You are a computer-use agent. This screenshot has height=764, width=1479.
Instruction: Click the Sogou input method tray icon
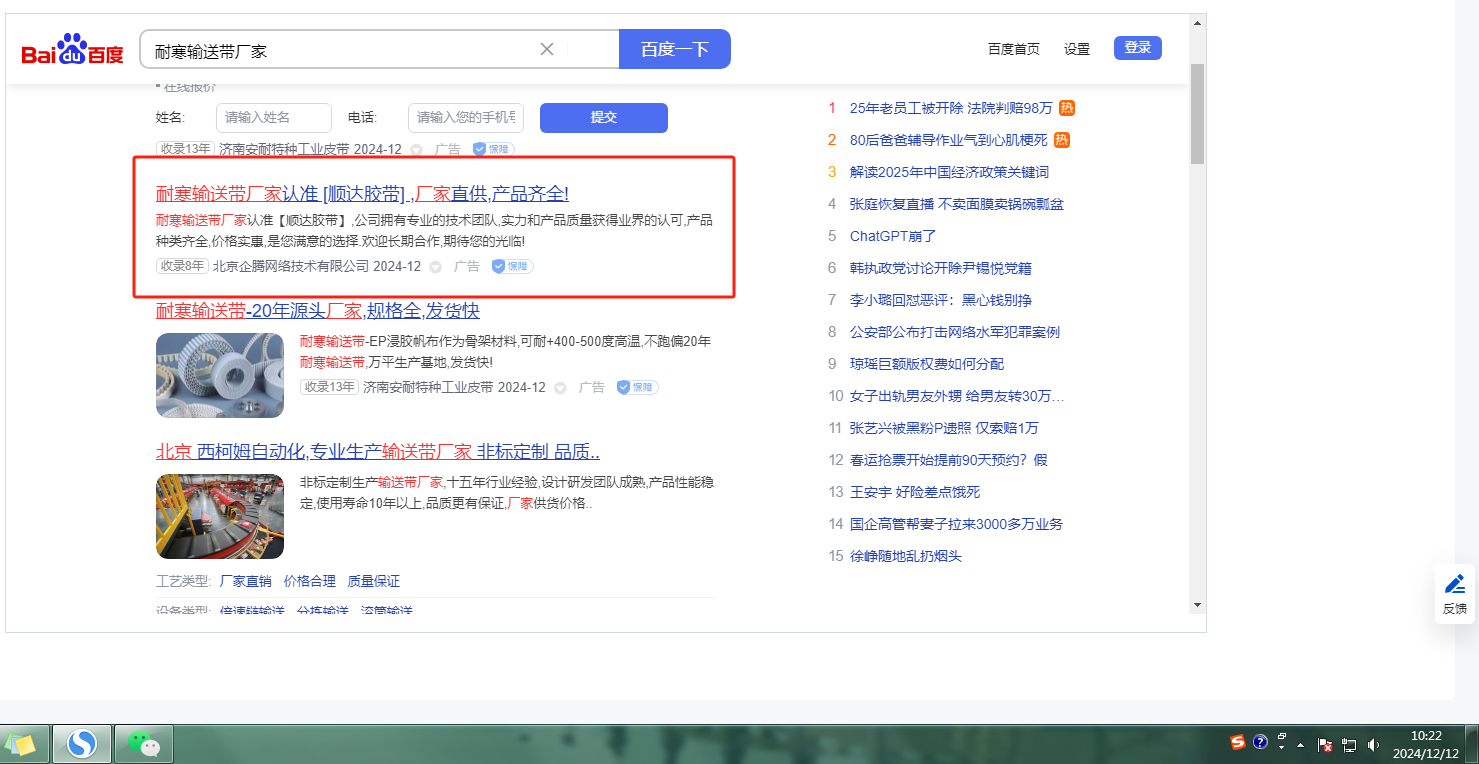click(x=1237, y=742)
